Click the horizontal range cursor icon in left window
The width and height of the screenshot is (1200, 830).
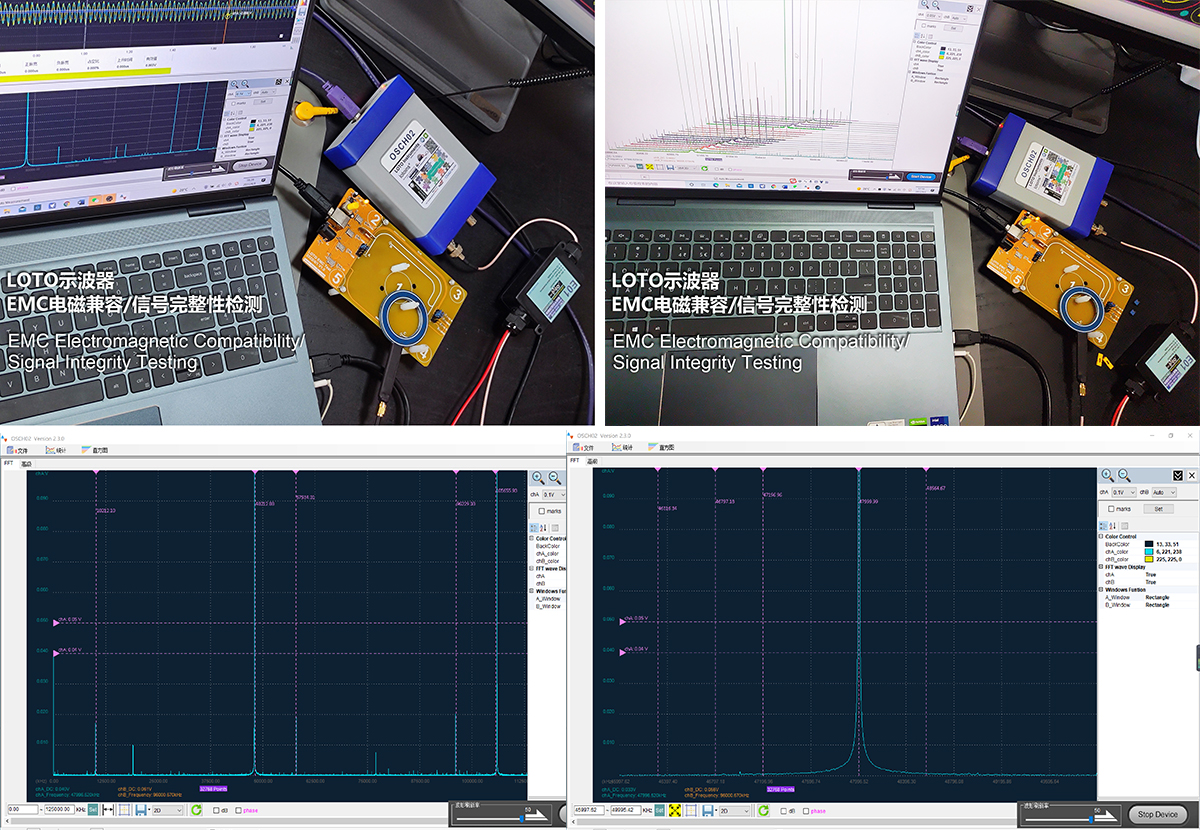(x=108, y=810)
